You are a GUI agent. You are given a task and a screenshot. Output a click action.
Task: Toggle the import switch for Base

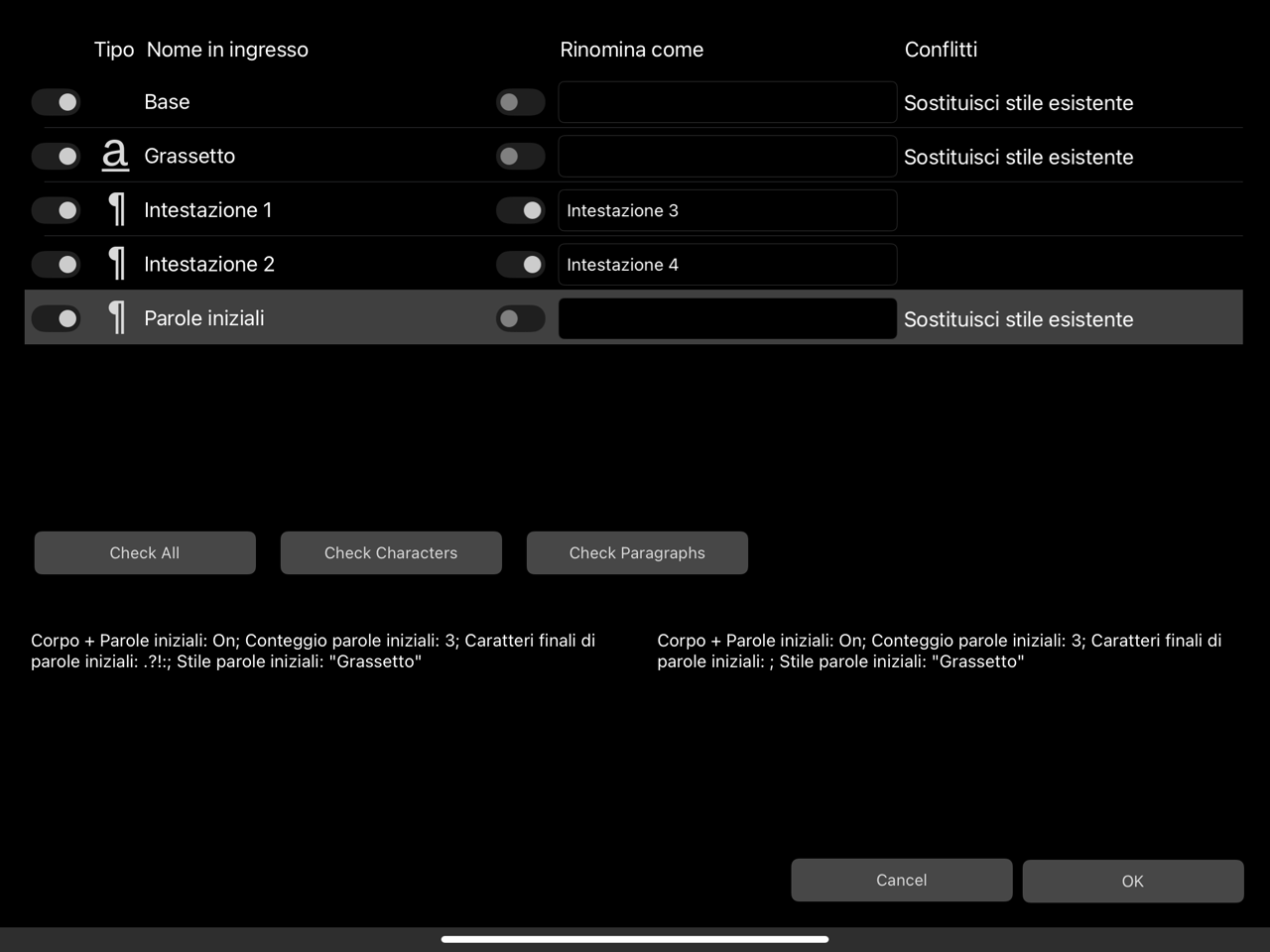(56, 102)
